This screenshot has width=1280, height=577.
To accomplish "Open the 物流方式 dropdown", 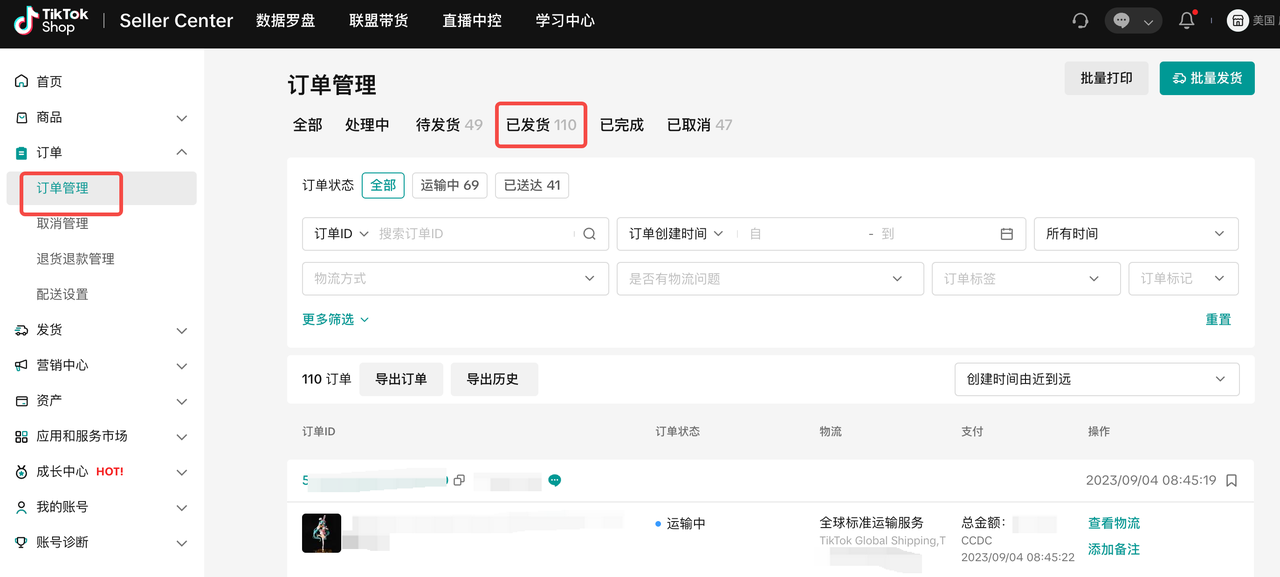I will (x=455, y=279).
